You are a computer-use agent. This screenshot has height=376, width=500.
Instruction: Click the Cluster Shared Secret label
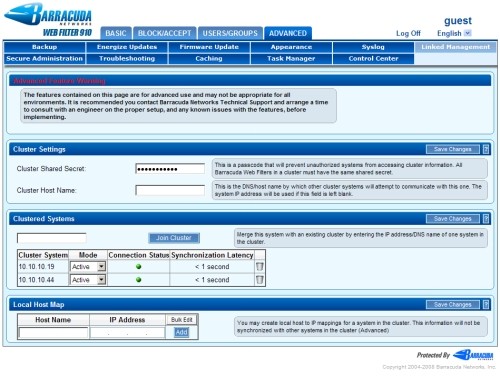pyautogui.click(x=51, y=169)
